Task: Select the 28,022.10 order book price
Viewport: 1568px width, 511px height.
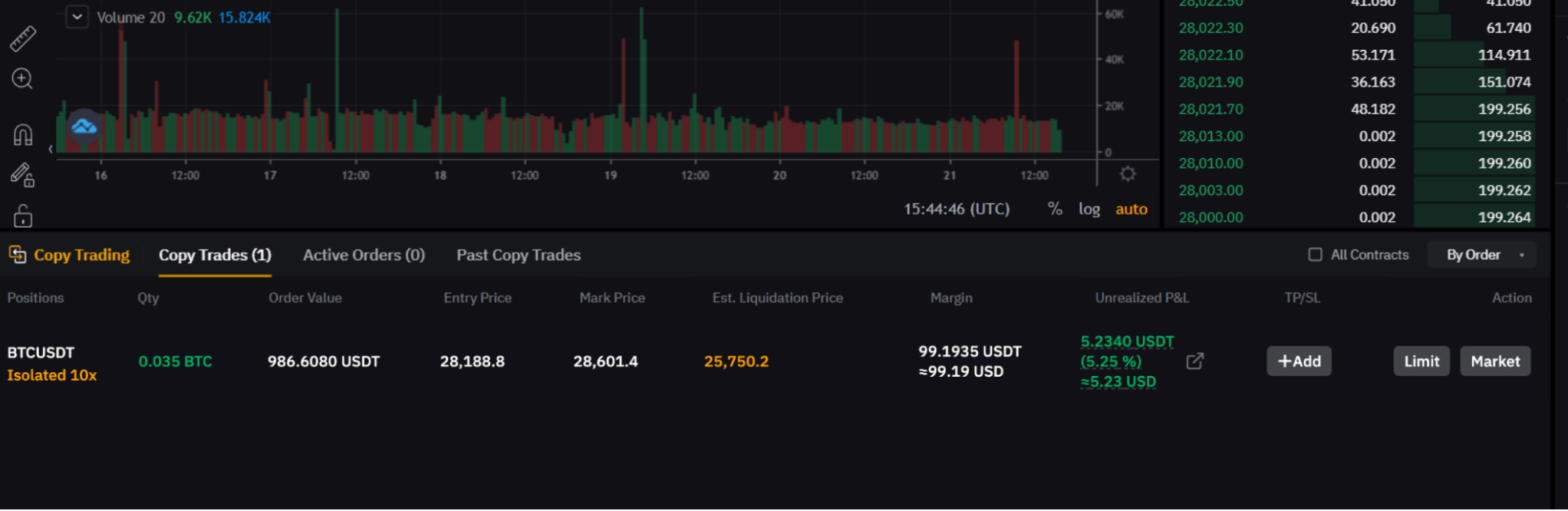Action: coord(1211,55)
